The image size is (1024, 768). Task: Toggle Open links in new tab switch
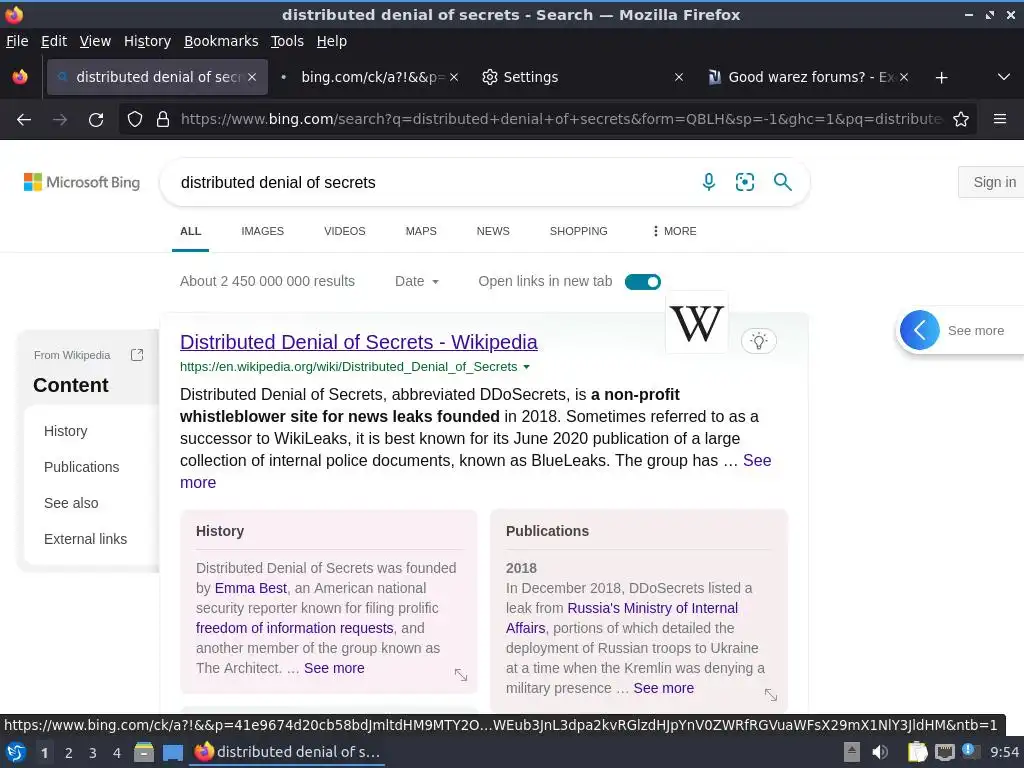tap(643, 281)
